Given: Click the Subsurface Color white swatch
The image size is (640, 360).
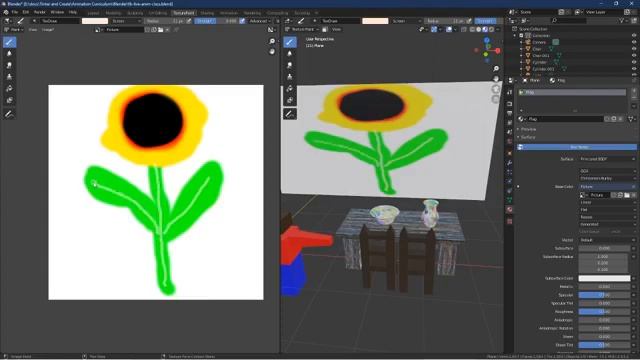Looking at the screenshot, I should [604, 278].
